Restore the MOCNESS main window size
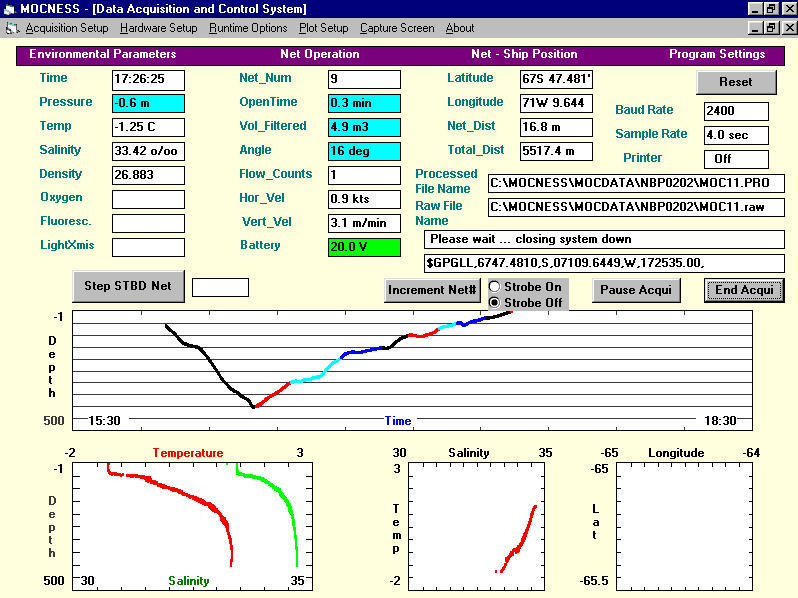 pyautogui.click(x=771, y=9)
